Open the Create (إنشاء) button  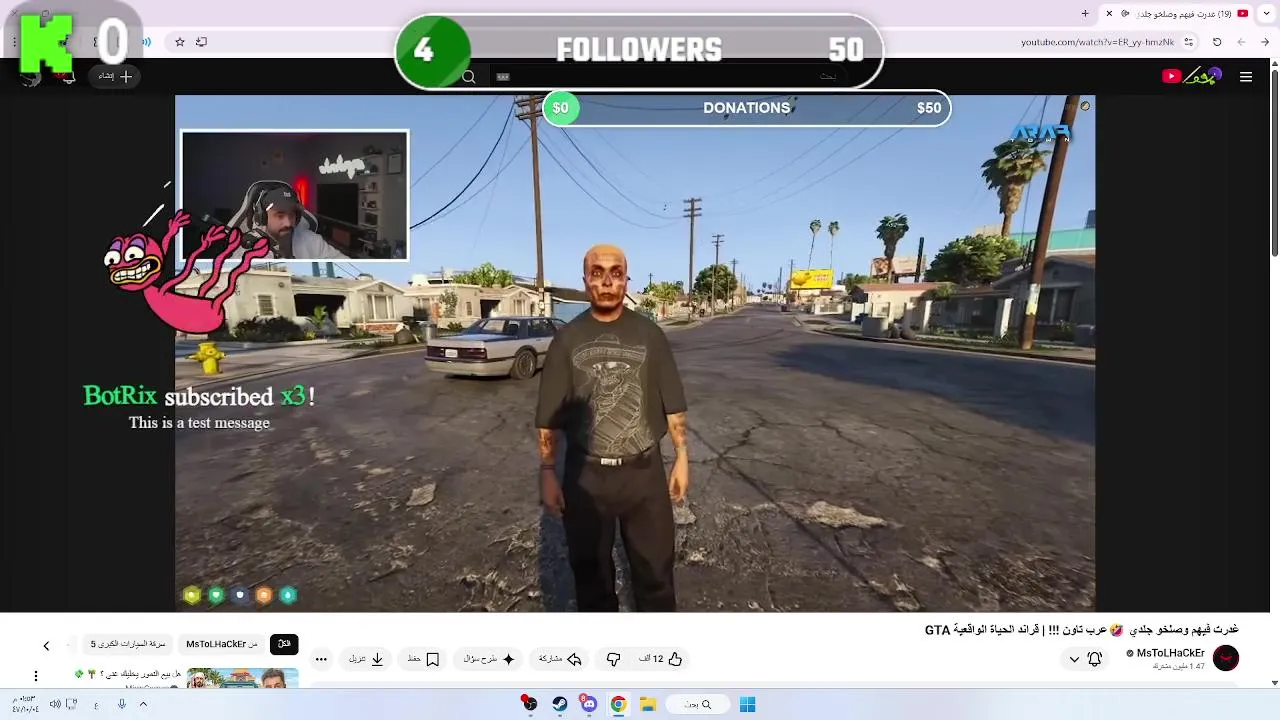[115, 76]
